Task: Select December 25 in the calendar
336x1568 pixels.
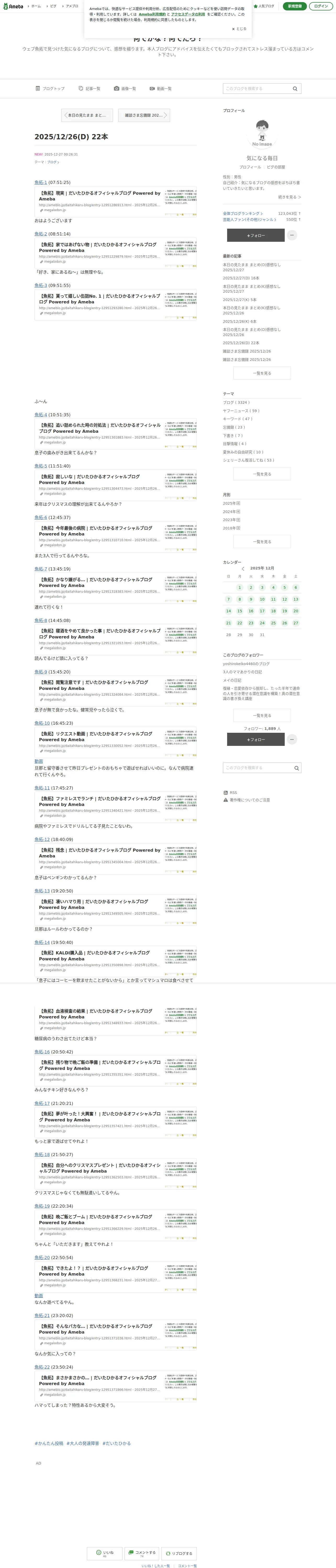Action: 273,623
